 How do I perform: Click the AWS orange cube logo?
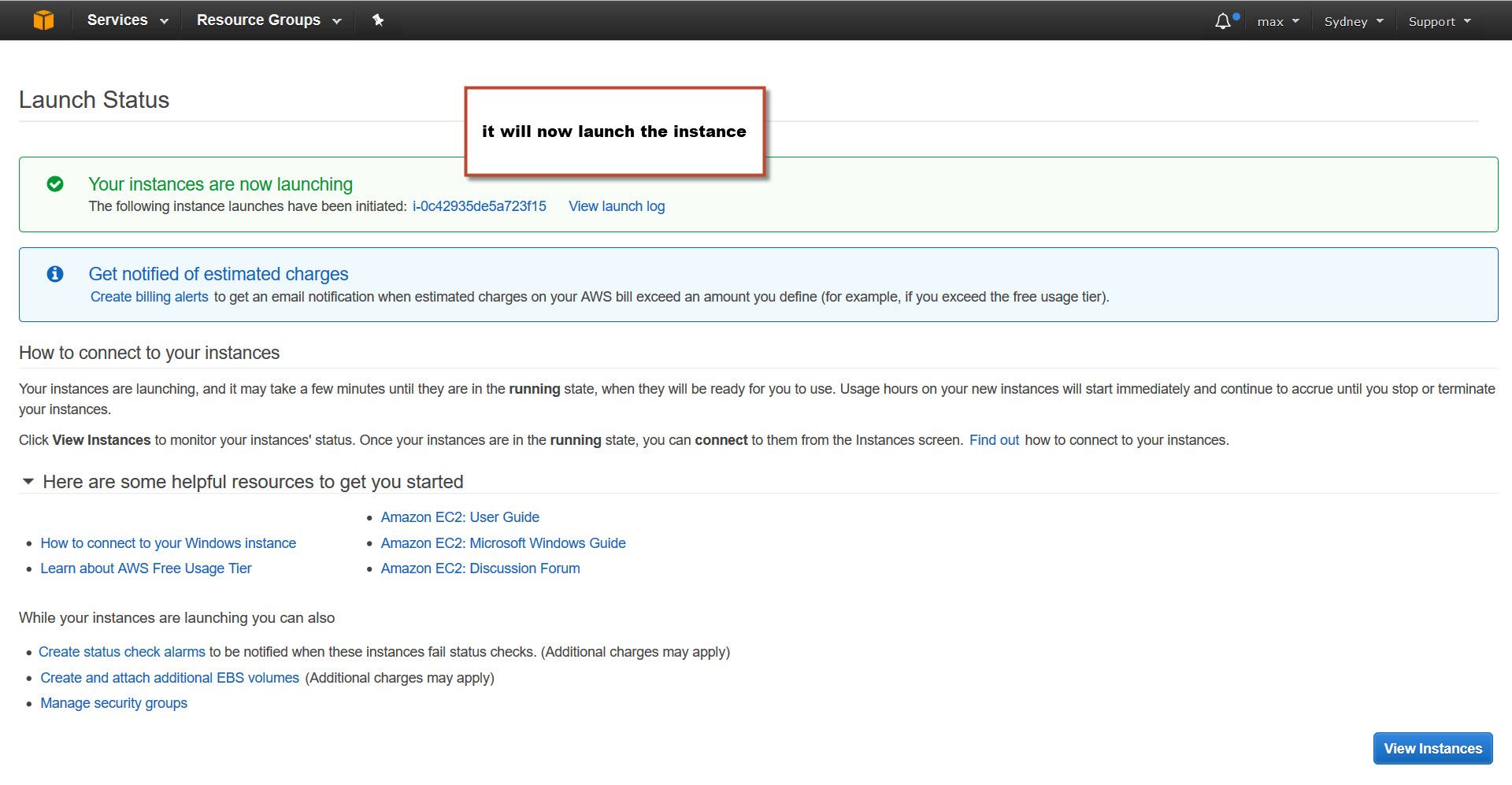click(x=43, y=20)
